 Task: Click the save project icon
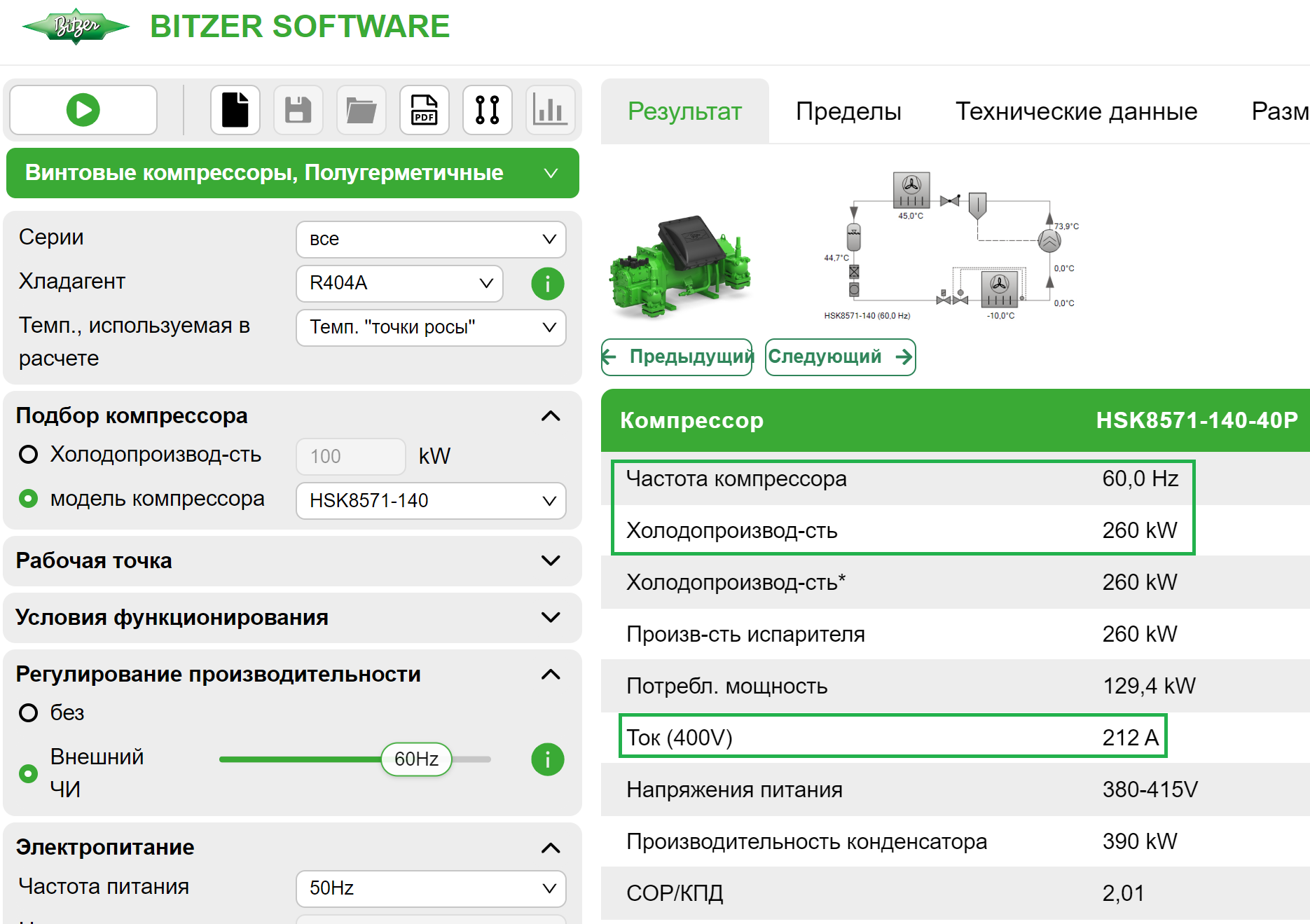[298, 110]
